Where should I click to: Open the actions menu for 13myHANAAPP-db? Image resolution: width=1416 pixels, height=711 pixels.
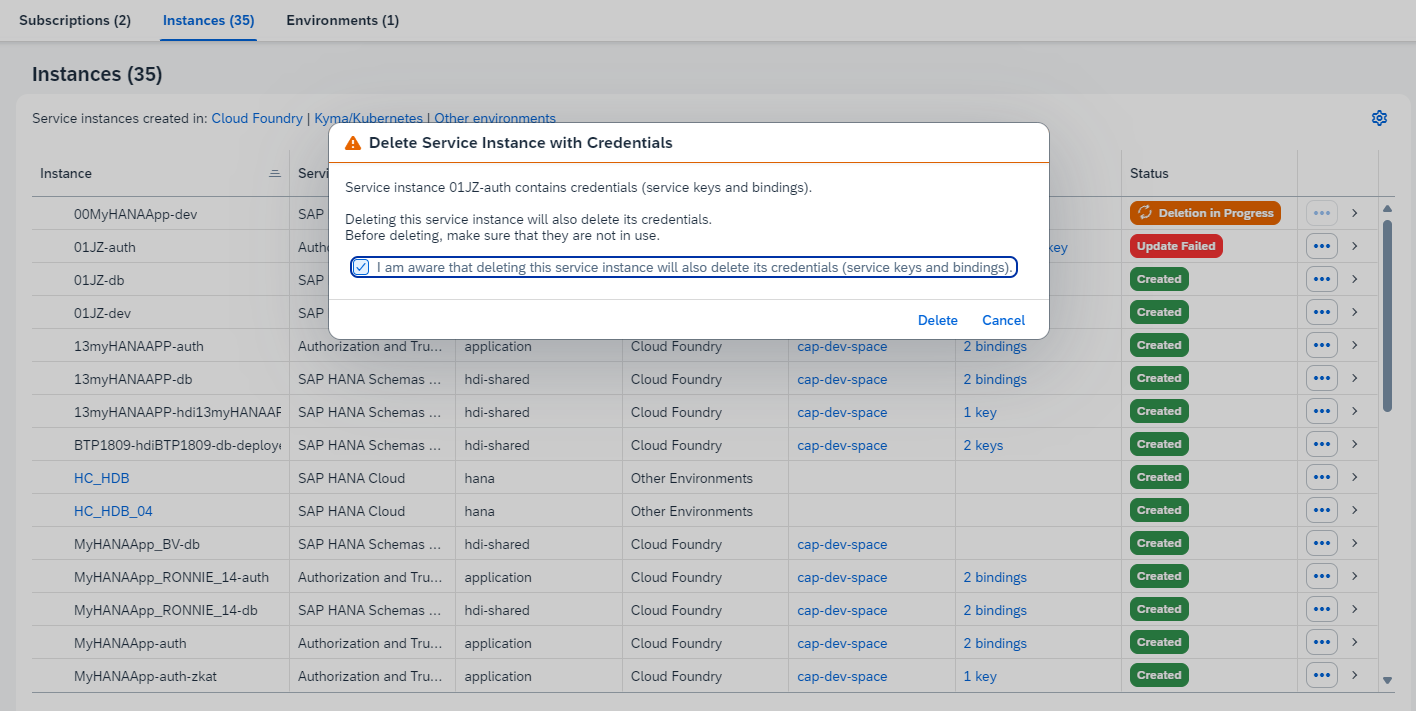click(x=1321, y=378)
